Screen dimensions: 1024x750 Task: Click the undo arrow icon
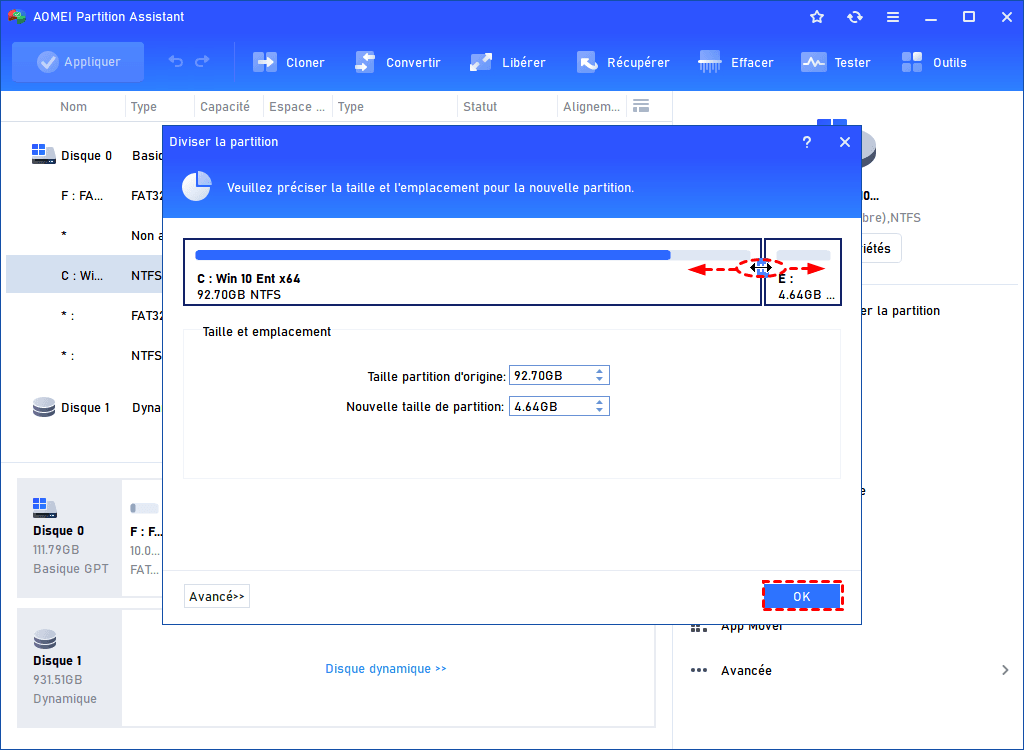[x=176, y=61]
